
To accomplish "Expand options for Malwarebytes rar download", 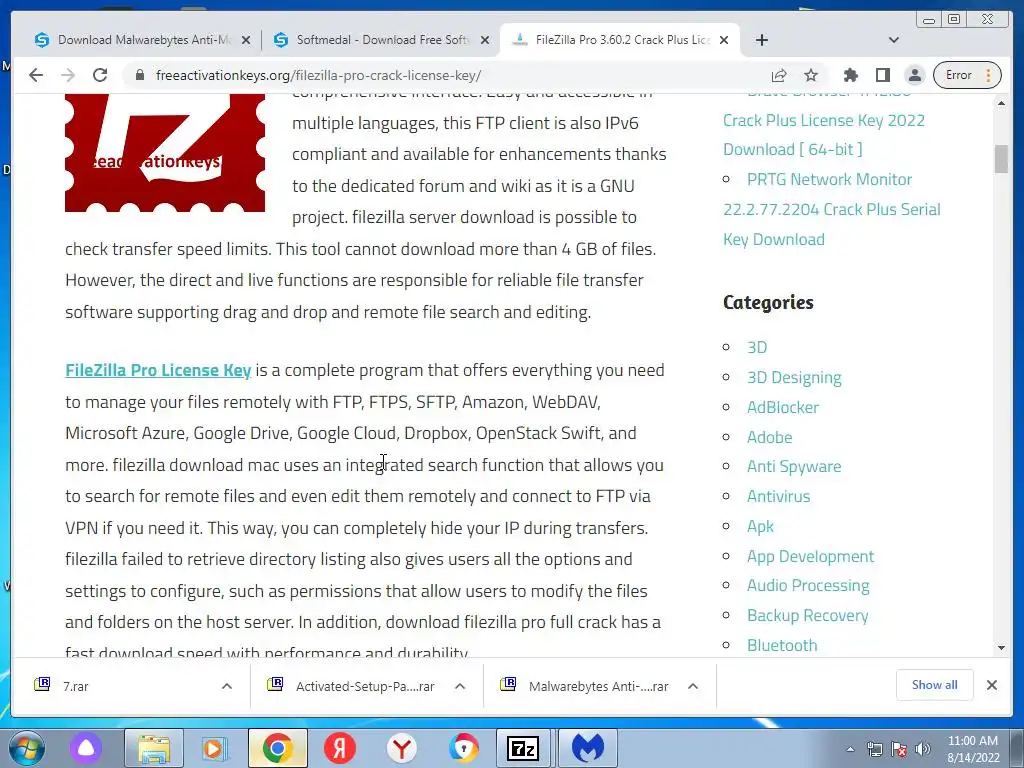I will (693, 686).
